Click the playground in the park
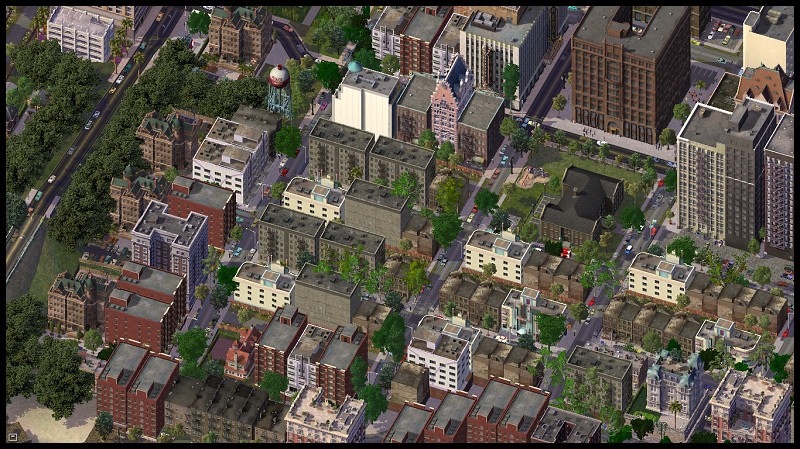800x449 pixels. [533, 177]
